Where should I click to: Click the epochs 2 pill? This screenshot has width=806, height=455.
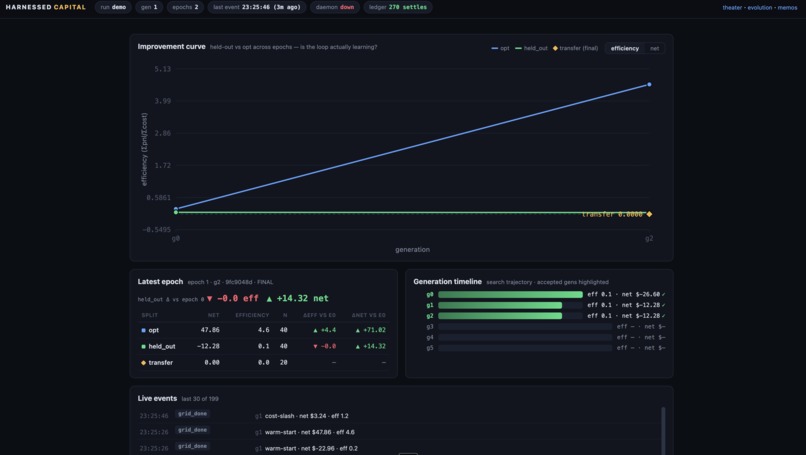185,7
